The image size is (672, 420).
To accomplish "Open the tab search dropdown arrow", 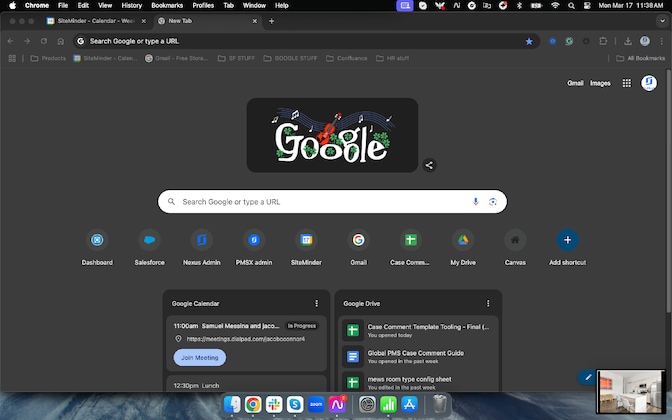I will (x=663, y=21).
